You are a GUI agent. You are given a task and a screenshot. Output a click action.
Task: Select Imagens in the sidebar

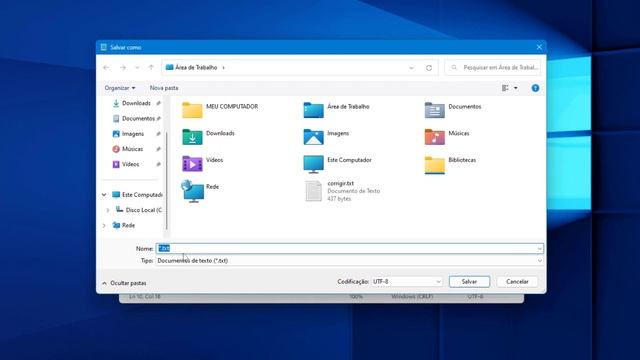[x=133, y=133]
